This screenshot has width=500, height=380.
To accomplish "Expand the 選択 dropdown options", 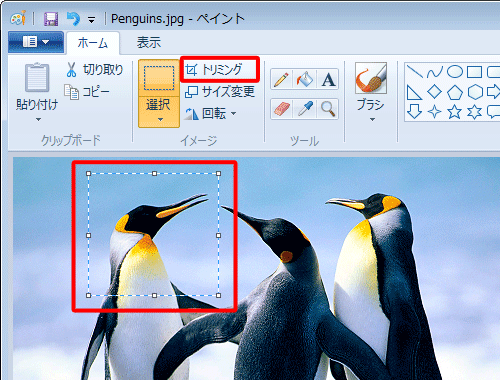I will point(159,112).
